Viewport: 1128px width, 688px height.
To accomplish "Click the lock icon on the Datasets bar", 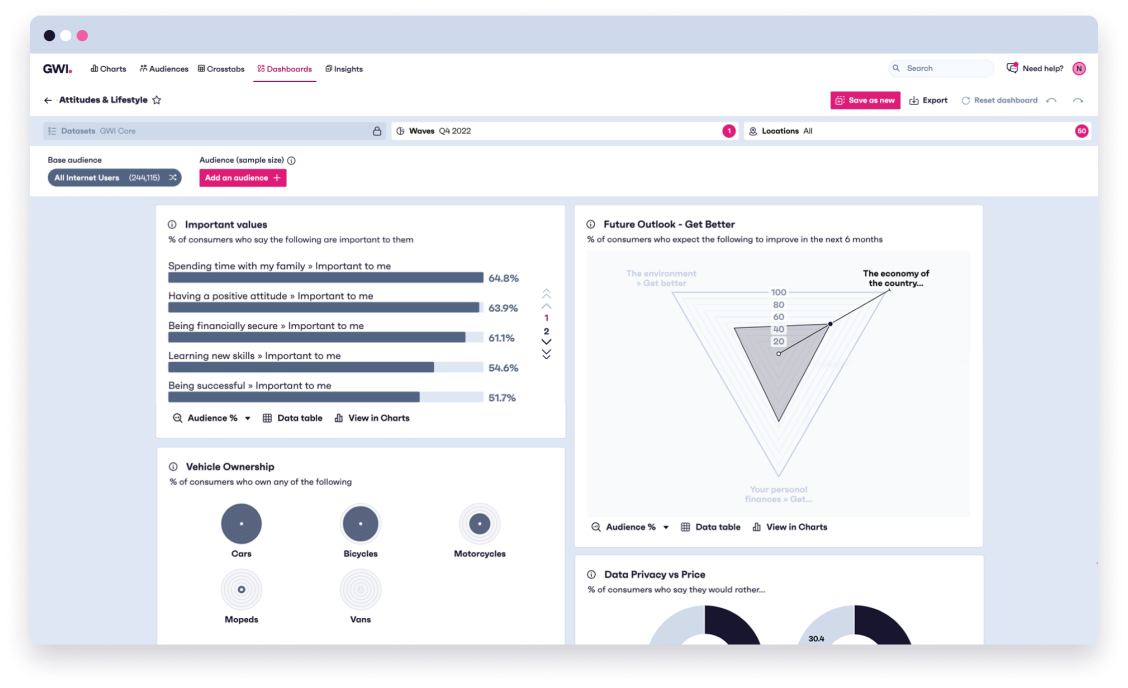I will click(376, 130).
